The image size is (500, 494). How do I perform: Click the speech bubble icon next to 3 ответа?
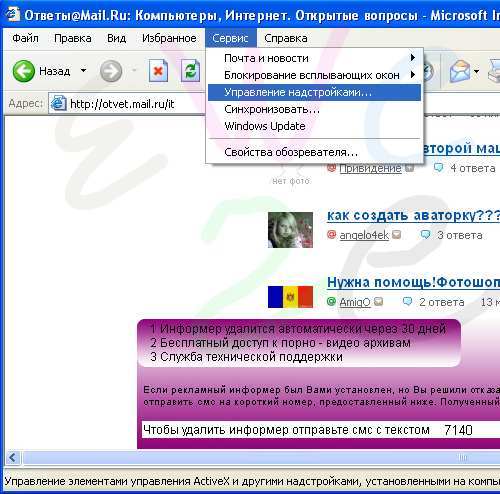tap(425, 234)
